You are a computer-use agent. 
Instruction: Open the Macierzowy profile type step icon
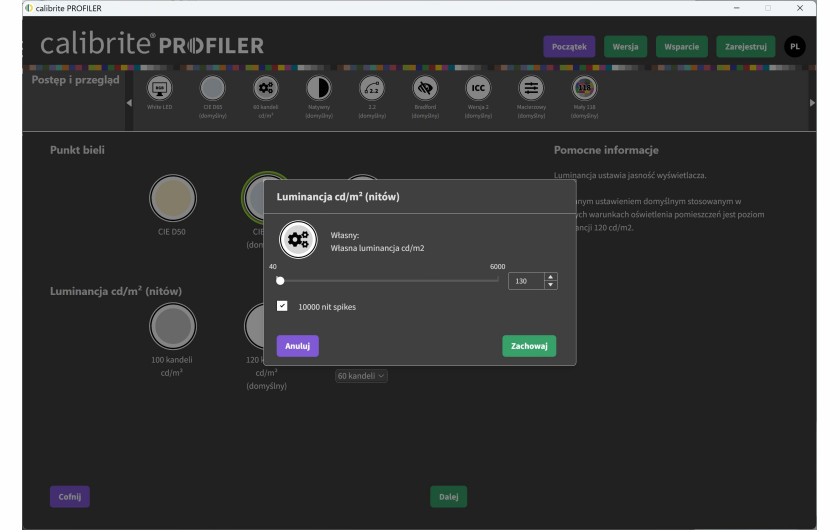[531, 88]
